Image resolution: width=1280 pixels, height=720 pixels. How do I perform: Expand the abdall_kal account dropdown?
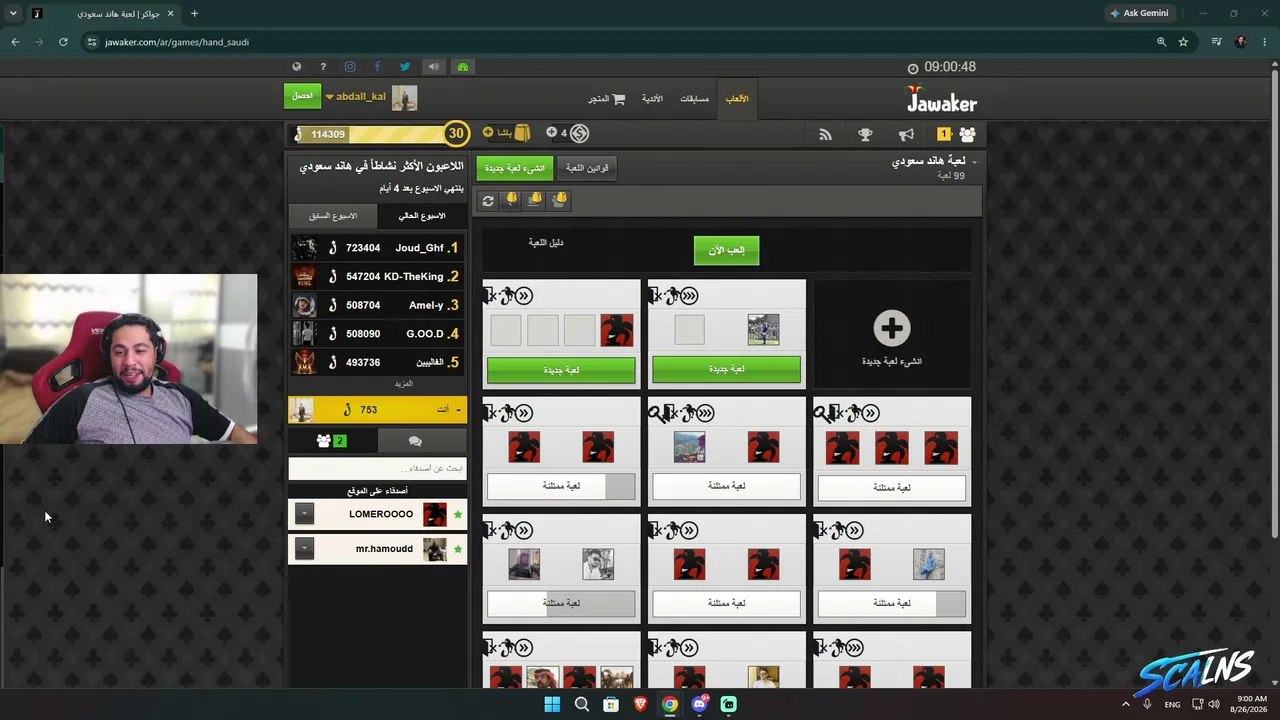329,97
